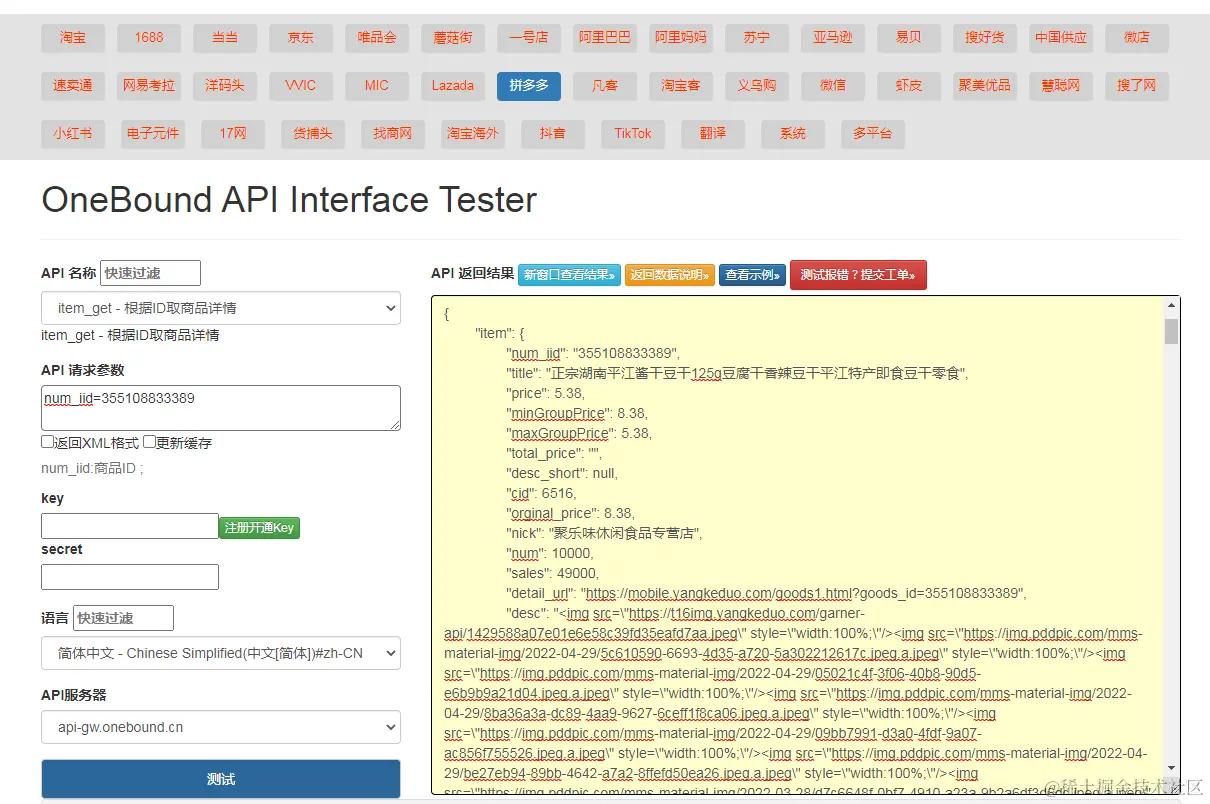1210x804 pixels.
Task: Open the 虾皮 tab
Action: tap(909, 86)
